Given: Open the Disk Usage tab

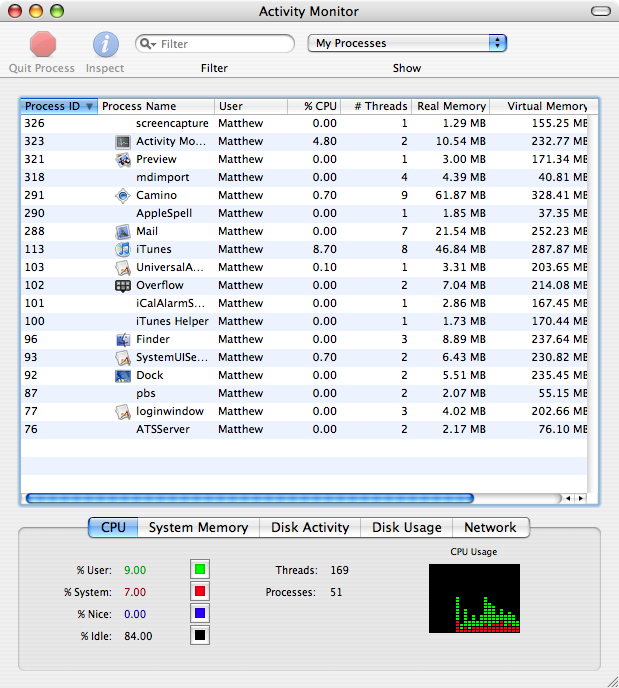Looking at the screenshot, I should [406, 527].
